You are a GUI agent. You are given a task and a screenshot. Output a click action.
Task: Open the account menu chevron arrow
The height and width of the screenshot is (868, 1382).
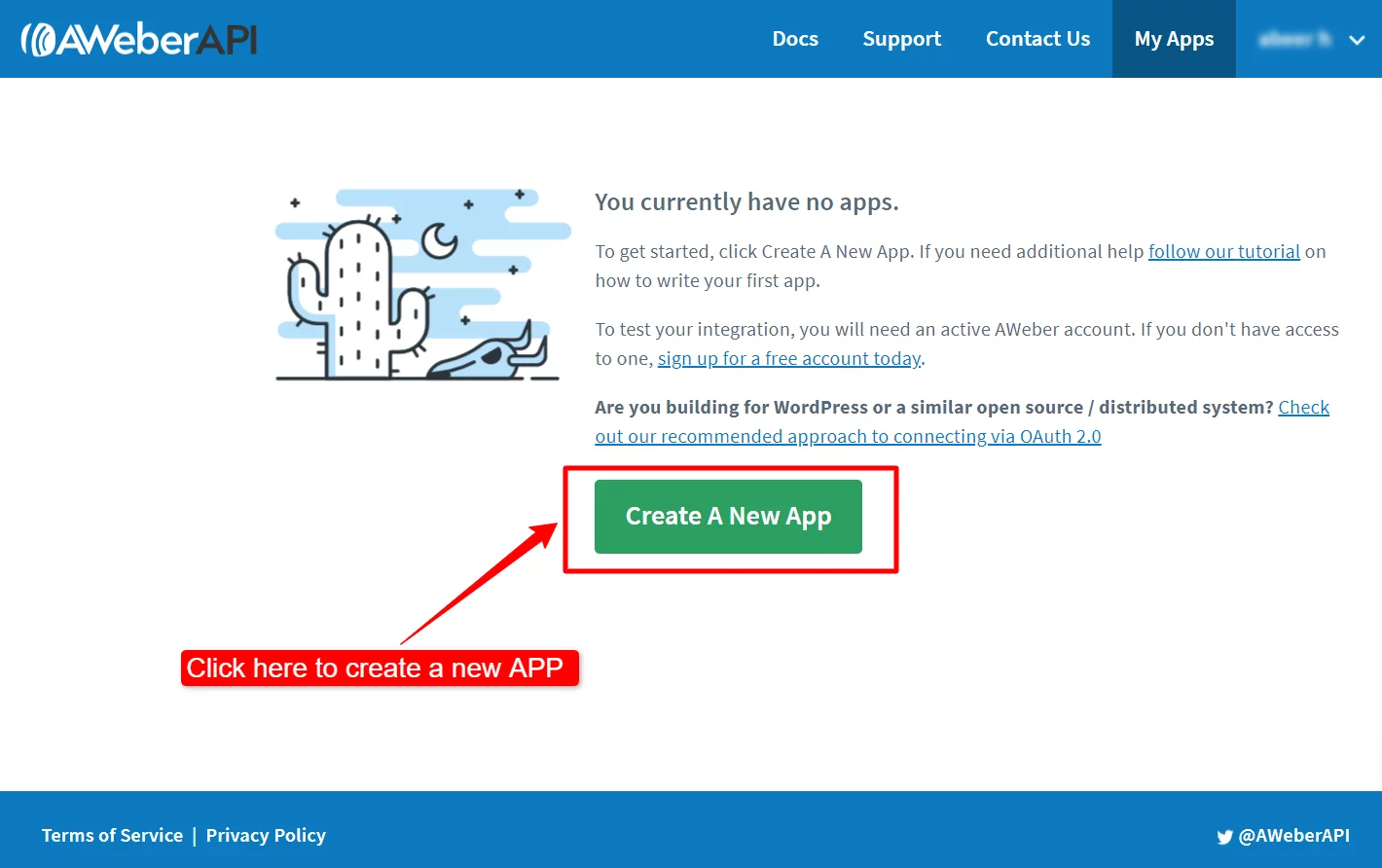point(1355,41)
